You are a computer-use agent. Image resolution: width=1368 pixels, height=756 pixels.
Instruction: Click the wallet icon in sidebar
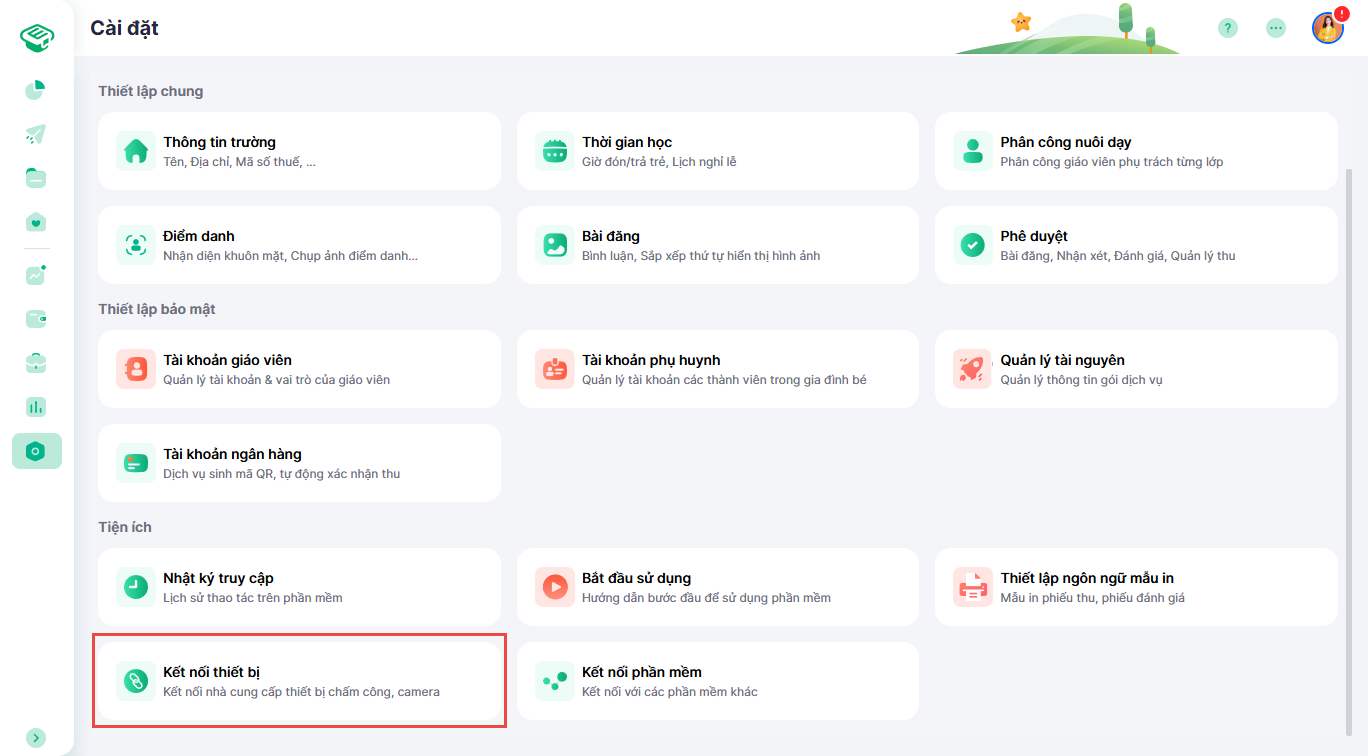pos(36,319)
